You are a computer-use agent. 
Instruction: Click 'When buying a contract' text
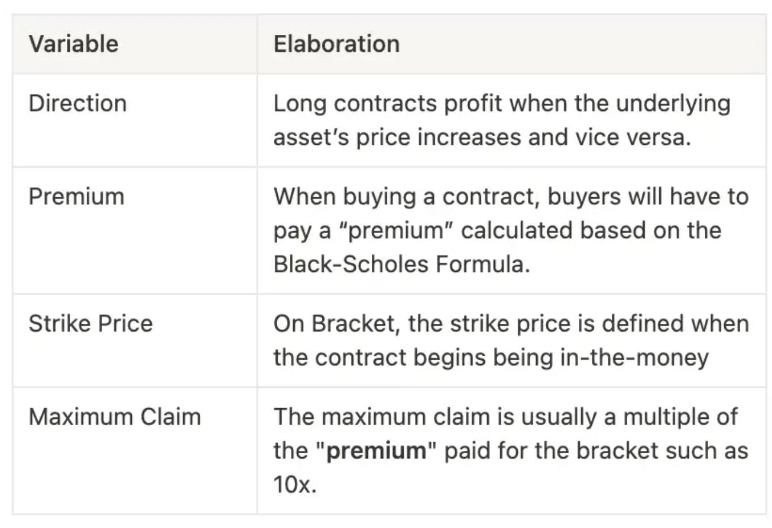(407, 197)
